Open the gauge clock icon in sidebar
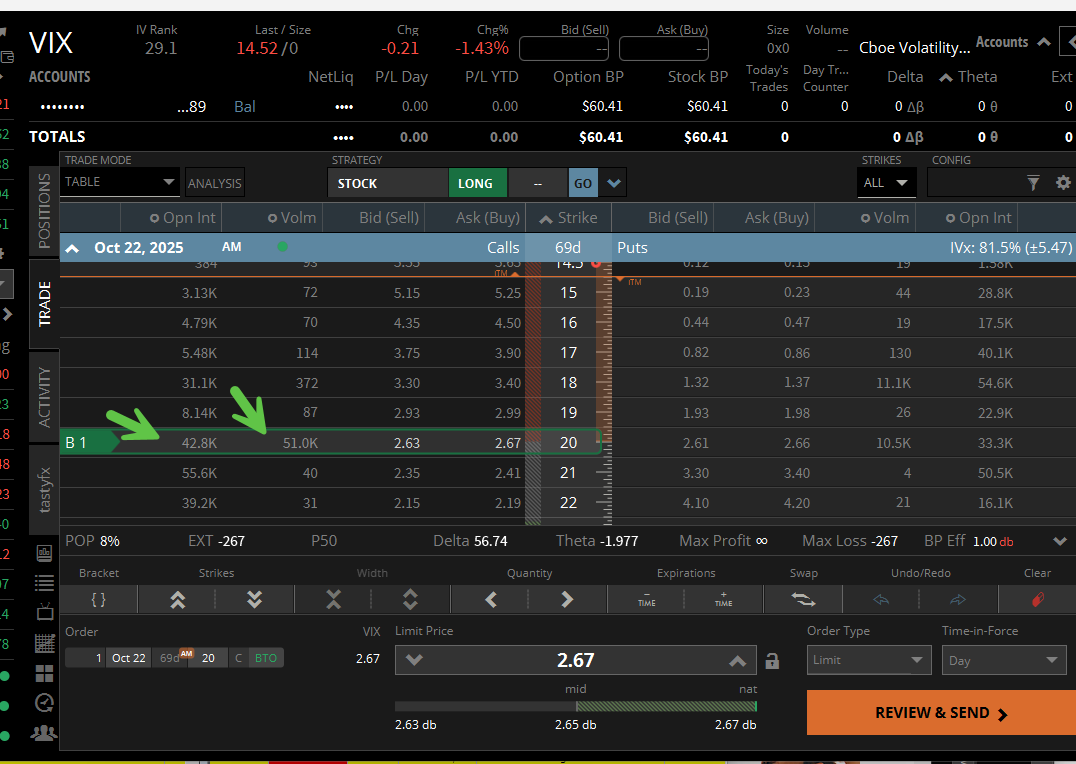The image size is (1076, 764). [x=45, y=703]
